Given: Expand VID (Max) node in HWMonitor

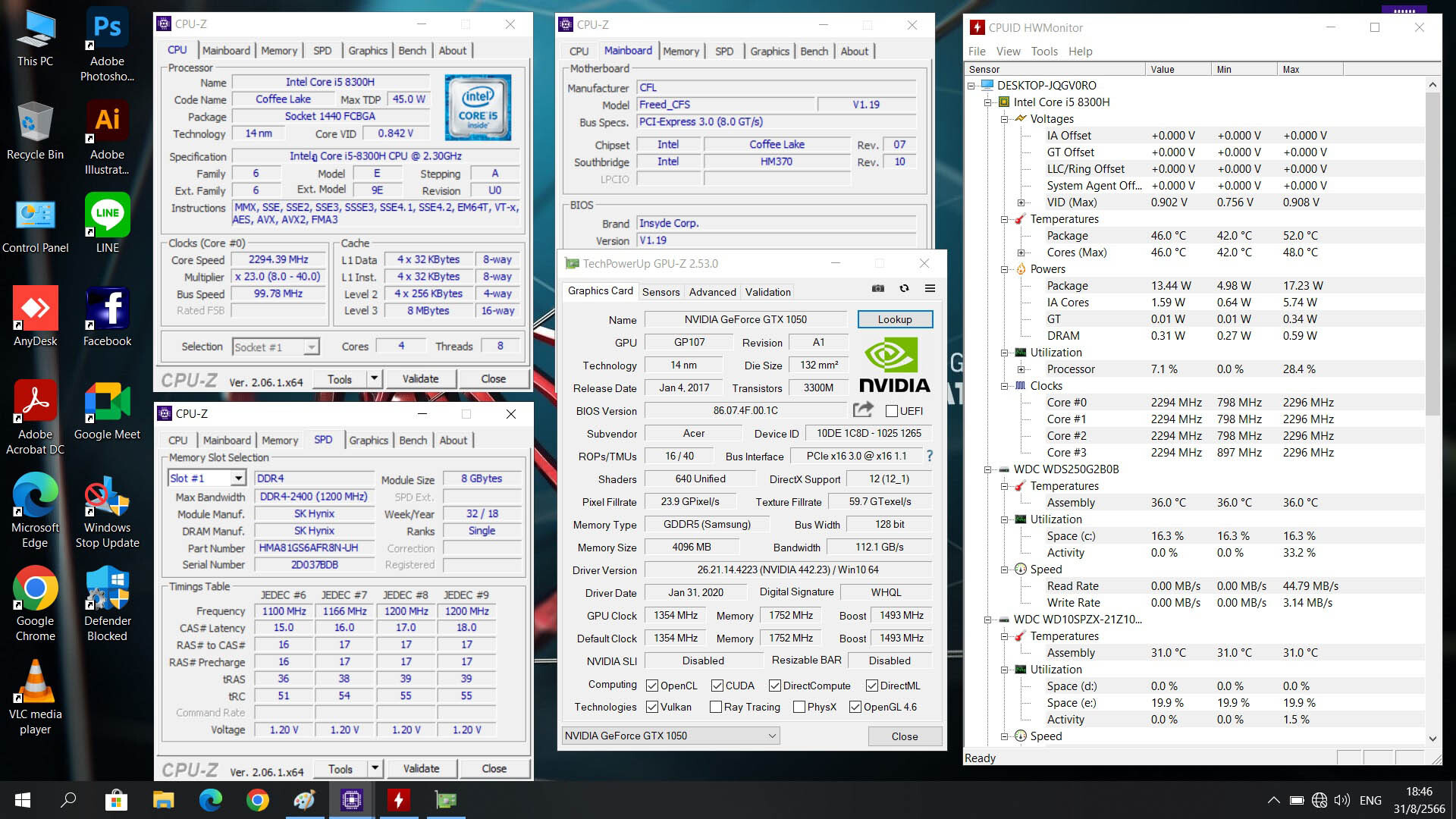Looking at the screenshot, I should click(1021, 202).
